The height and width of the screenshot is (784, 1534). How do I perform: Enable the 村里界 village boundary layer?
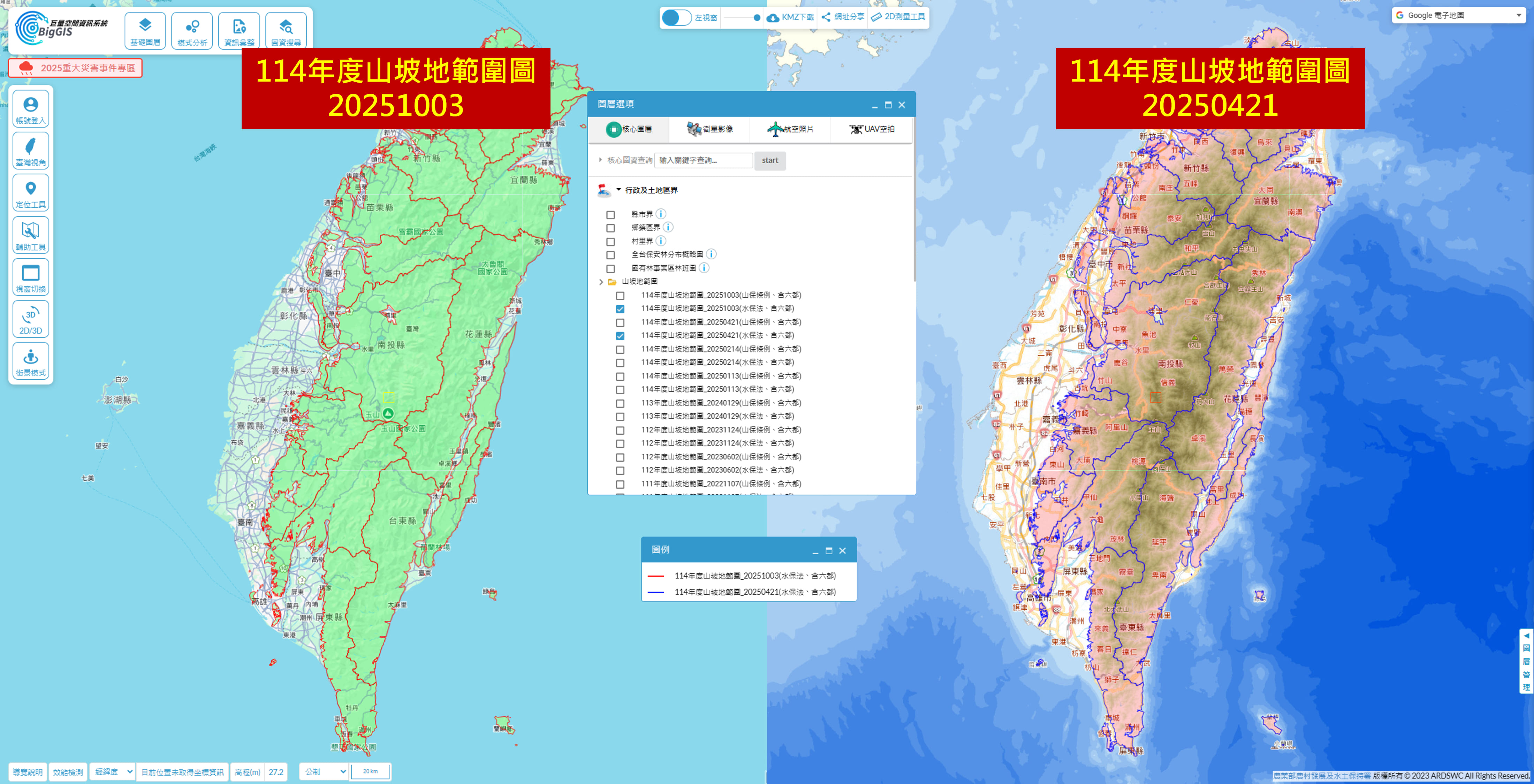pyautogui.click(x=610, y=242)
